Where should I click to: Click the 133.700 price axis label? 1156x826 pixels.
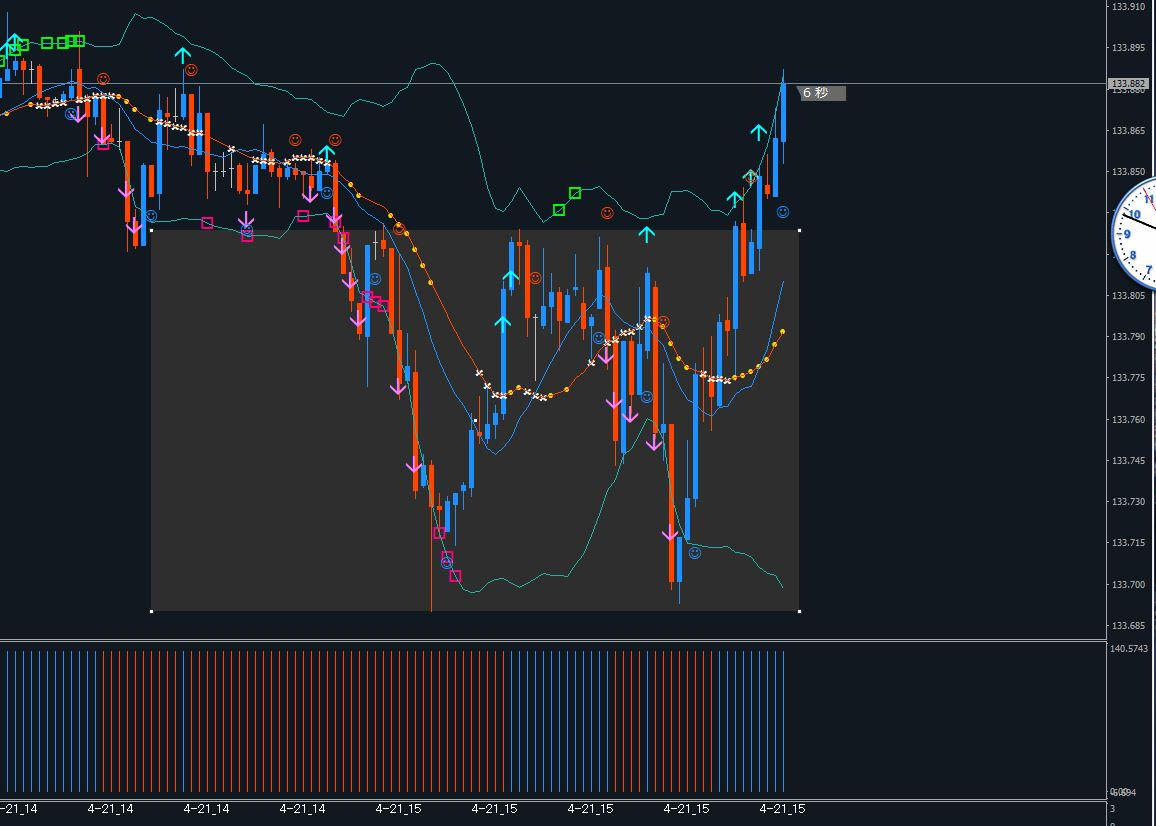pyautogui.click(x=1128, y=585)
